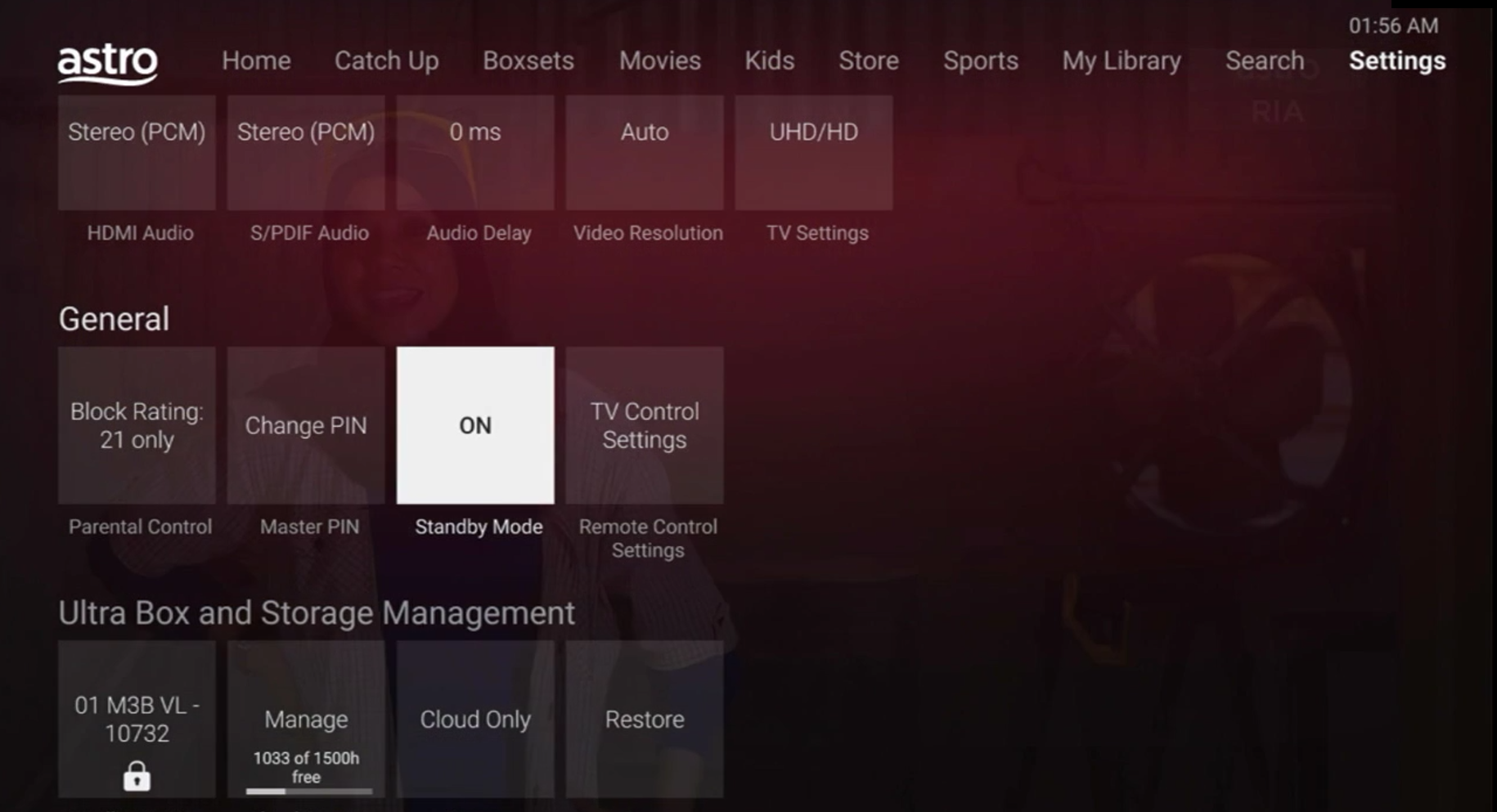
Task: Open Sports from the top menu
Action: click(981, 61)
